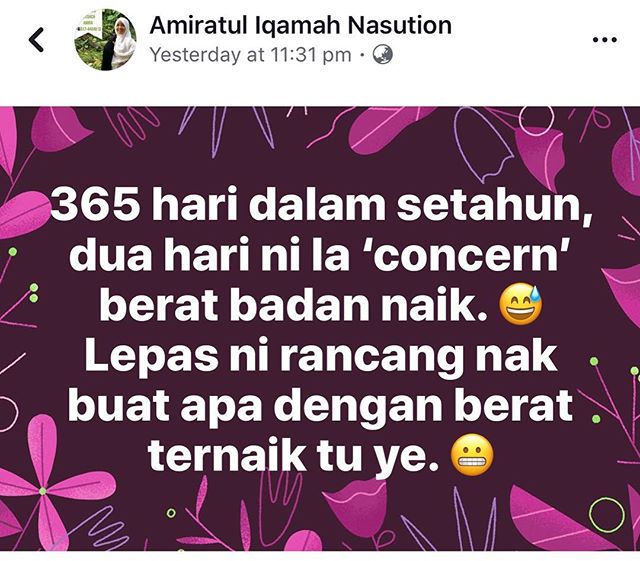Tap the purple outlined tulip at top right
Screen dimensions: 640x561
tap(483, 144)
